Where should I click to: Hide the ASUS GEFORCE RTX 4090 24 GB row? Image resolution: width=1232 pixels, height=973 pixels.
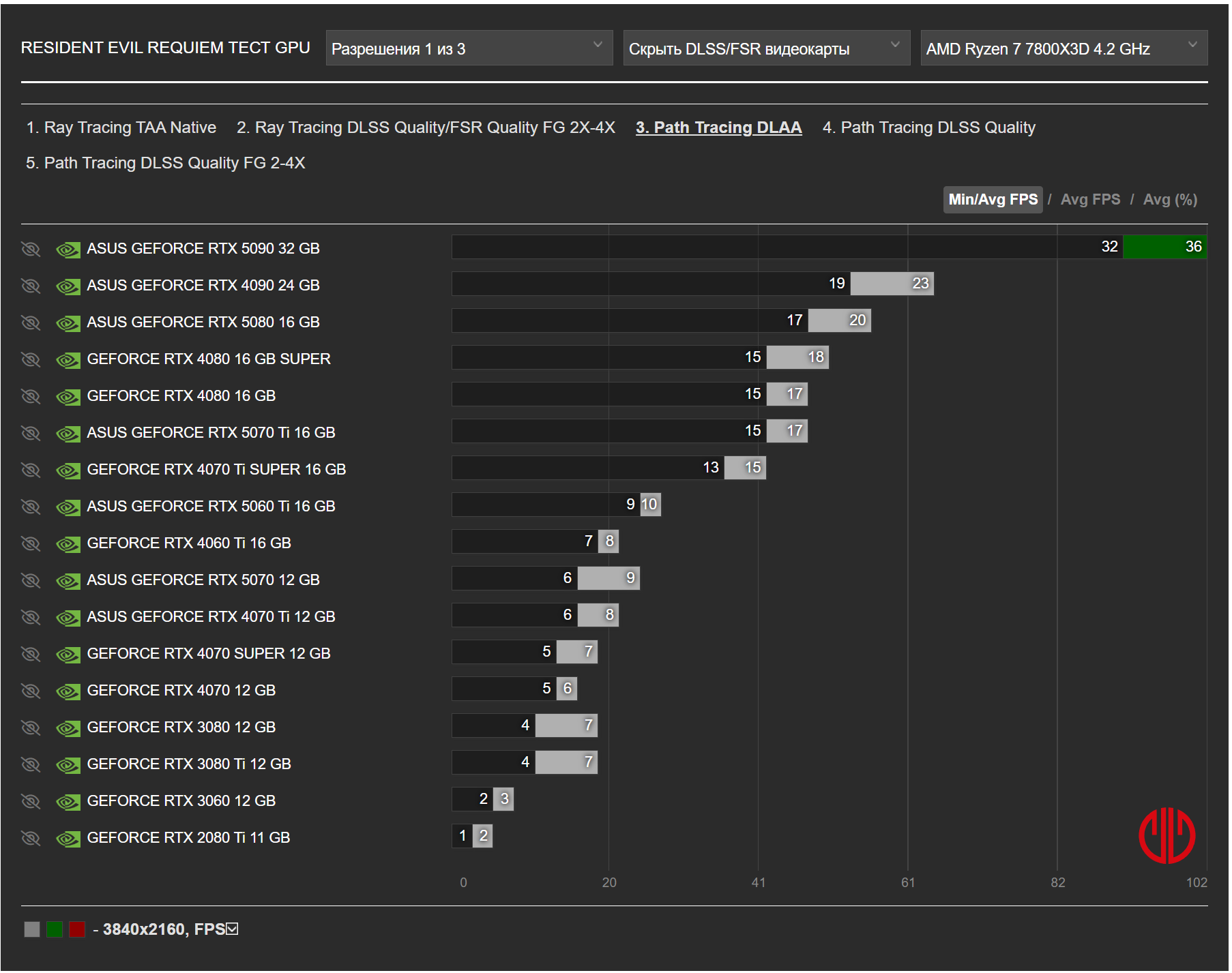pyautogui.click(x=31, y=286)
